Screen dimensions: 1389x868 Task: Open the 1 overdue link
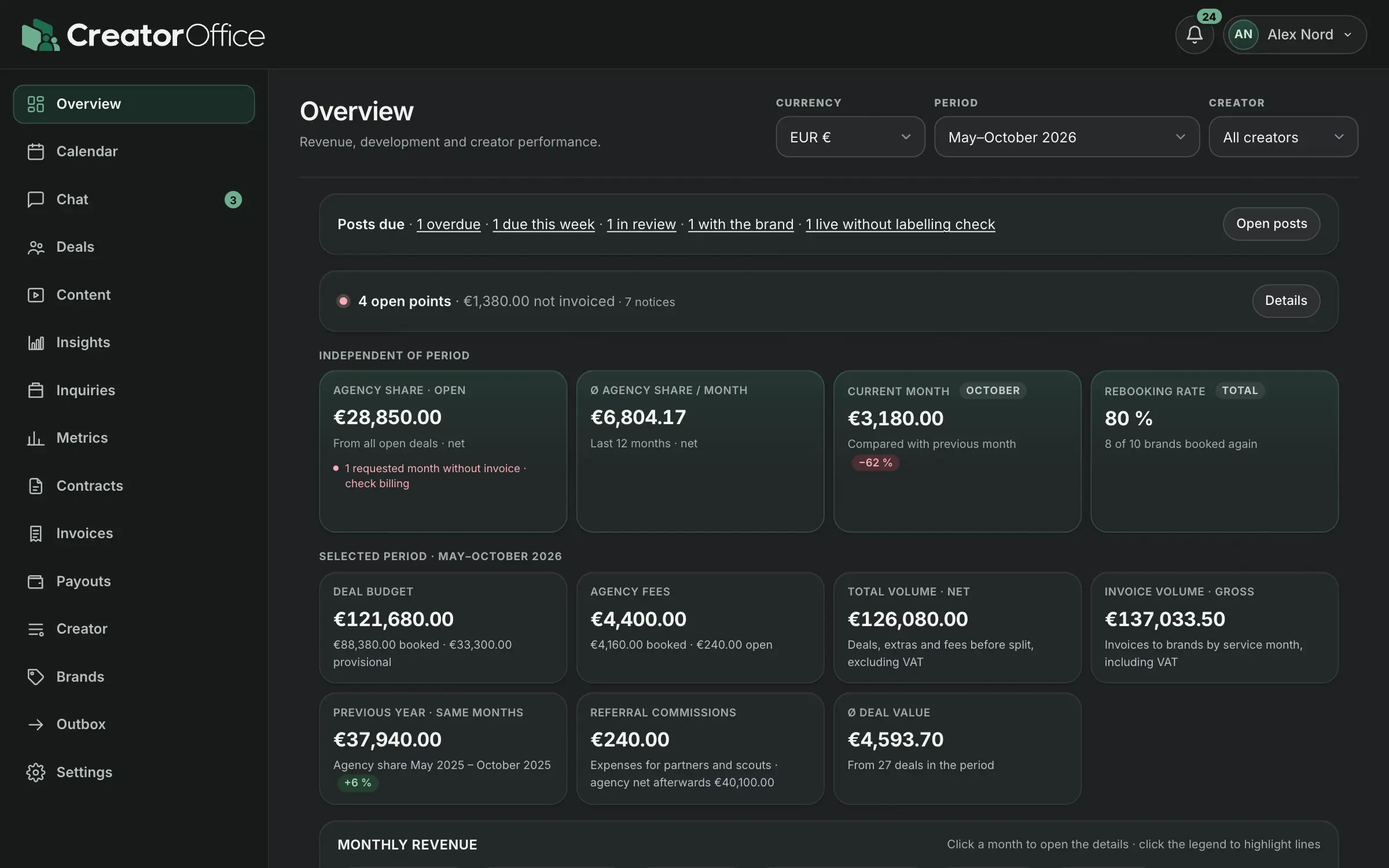[449, 225]
